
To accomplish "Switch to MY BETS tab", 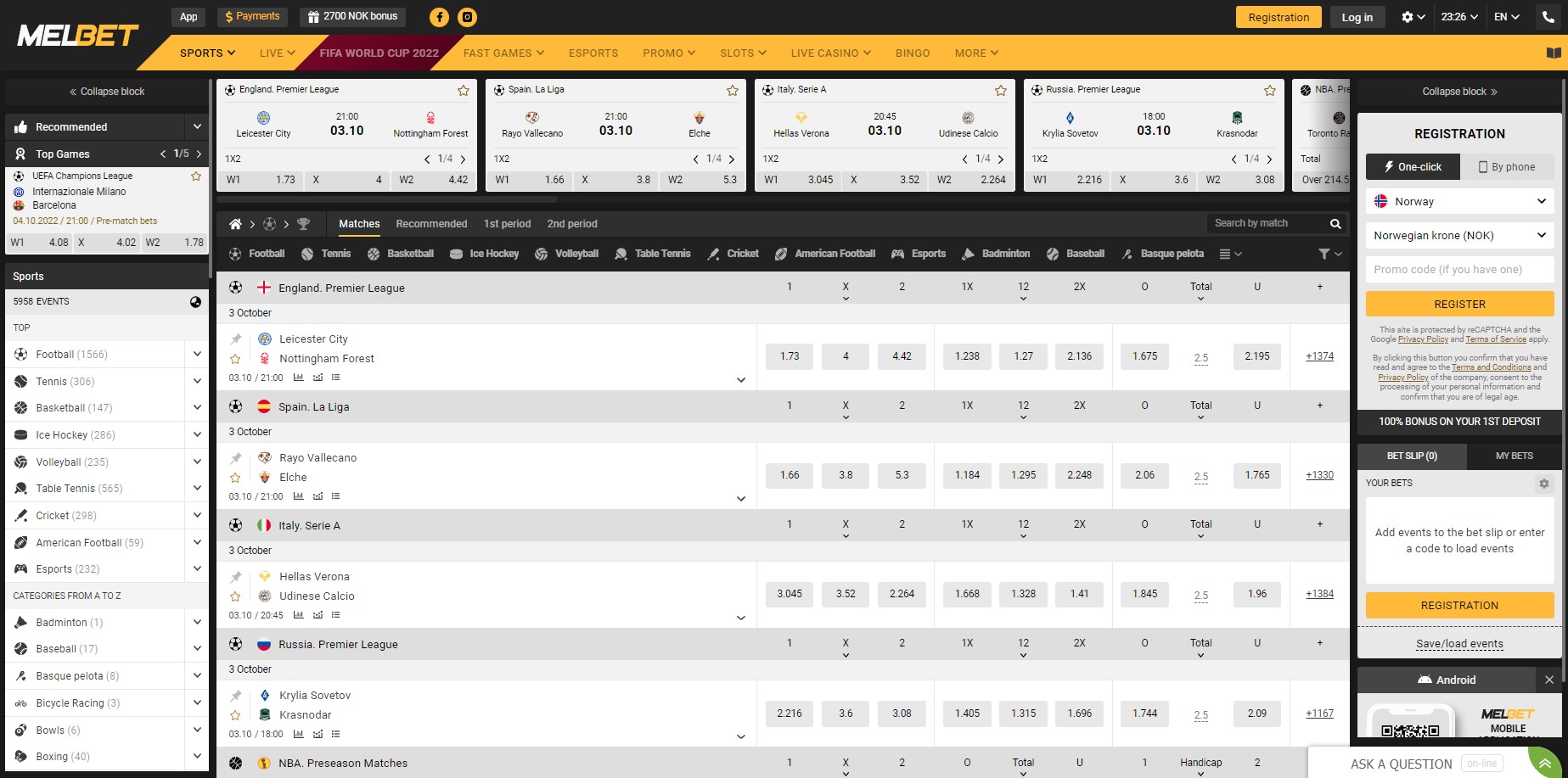I will click(x=1515, y=456).
